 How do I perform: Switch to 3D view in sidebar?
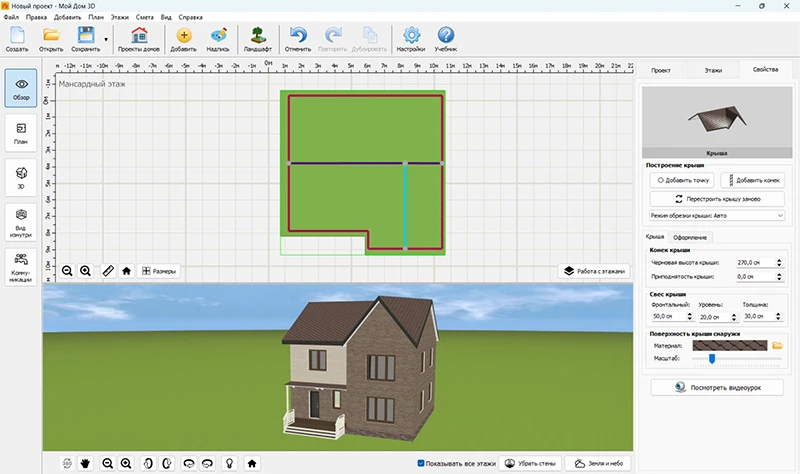21,174
